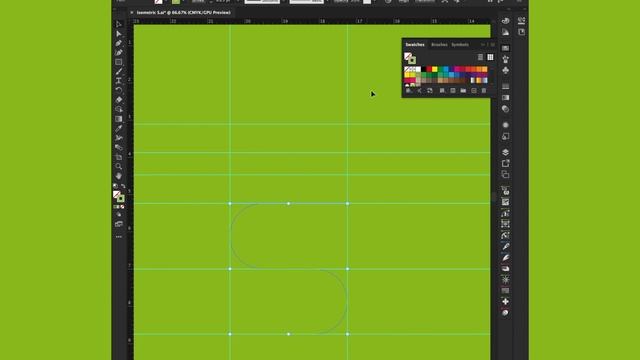Image resolution: width=640 pixels, height=360 pixels.
Task: Collapse the Swatches panel with double arrows
Action: [x=483, y=44]
